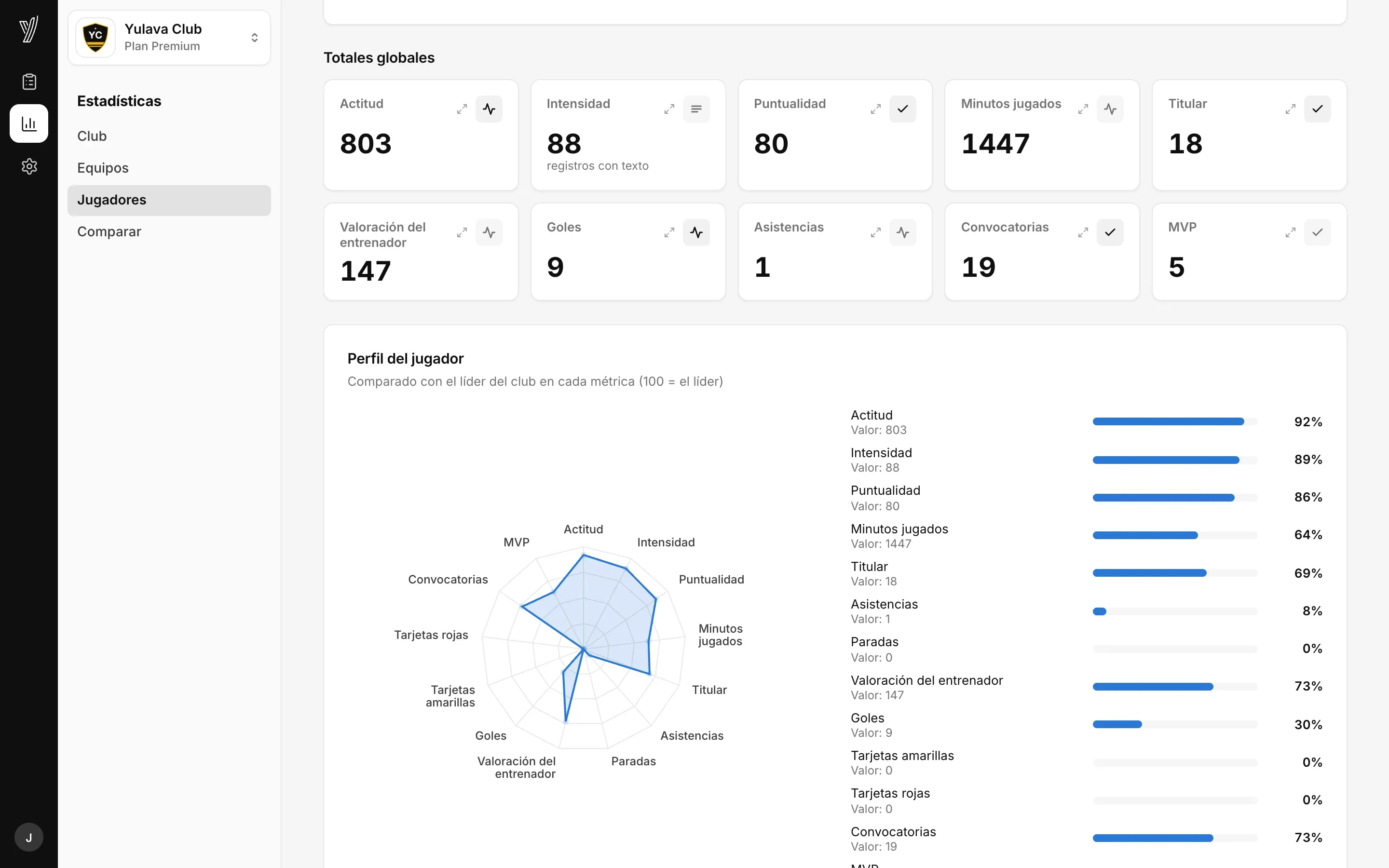Click the Titular 69% percentage
The image size is (1389, 868).
pyautogui.click(x=1308, y=573)
